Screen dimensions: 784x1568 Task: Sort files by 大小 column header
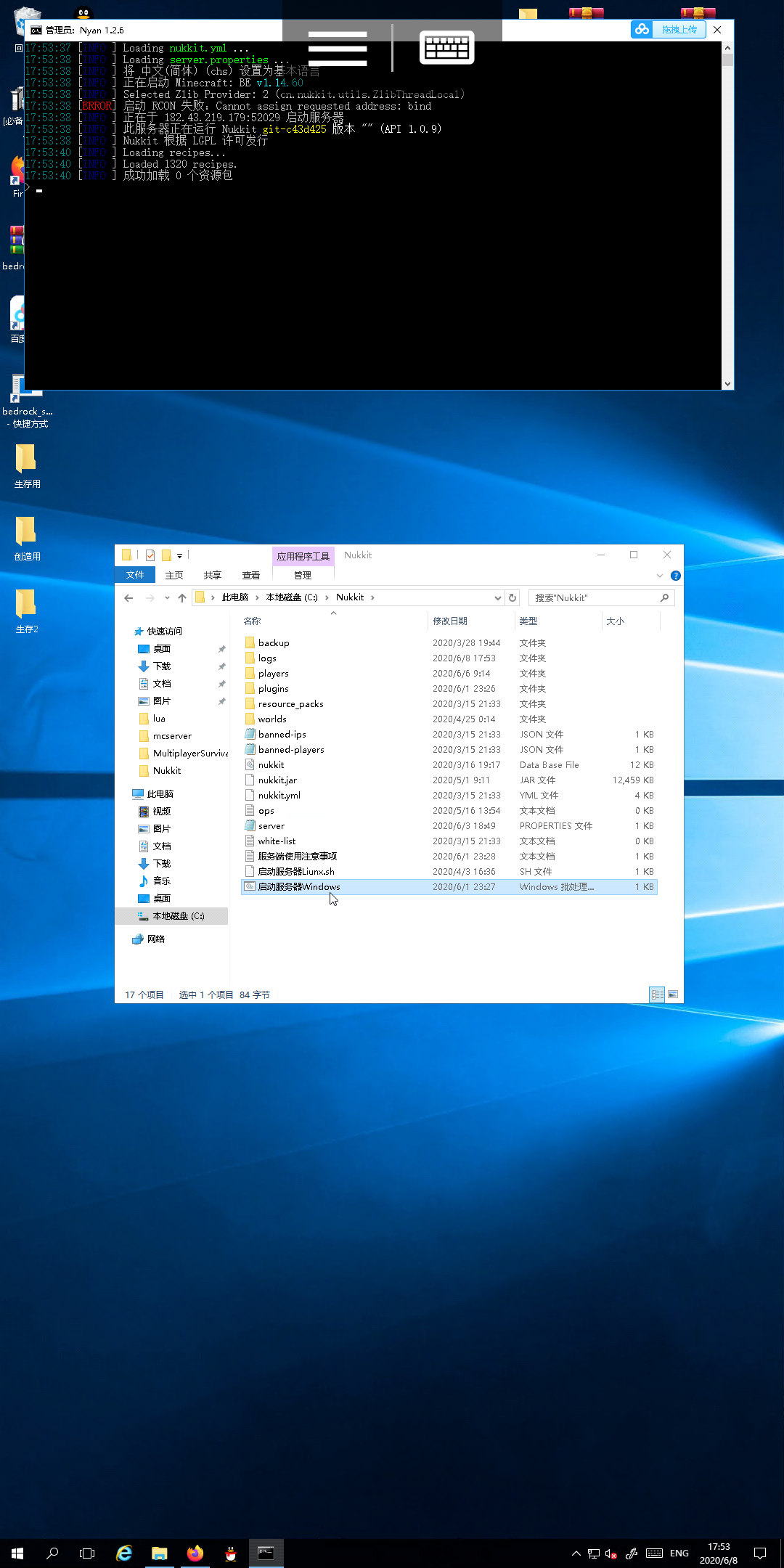631,621
